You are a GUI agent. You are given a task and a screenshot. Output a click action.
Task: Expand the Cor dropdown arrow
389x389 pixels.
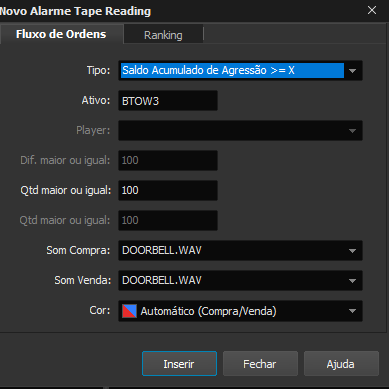(352, 311)
